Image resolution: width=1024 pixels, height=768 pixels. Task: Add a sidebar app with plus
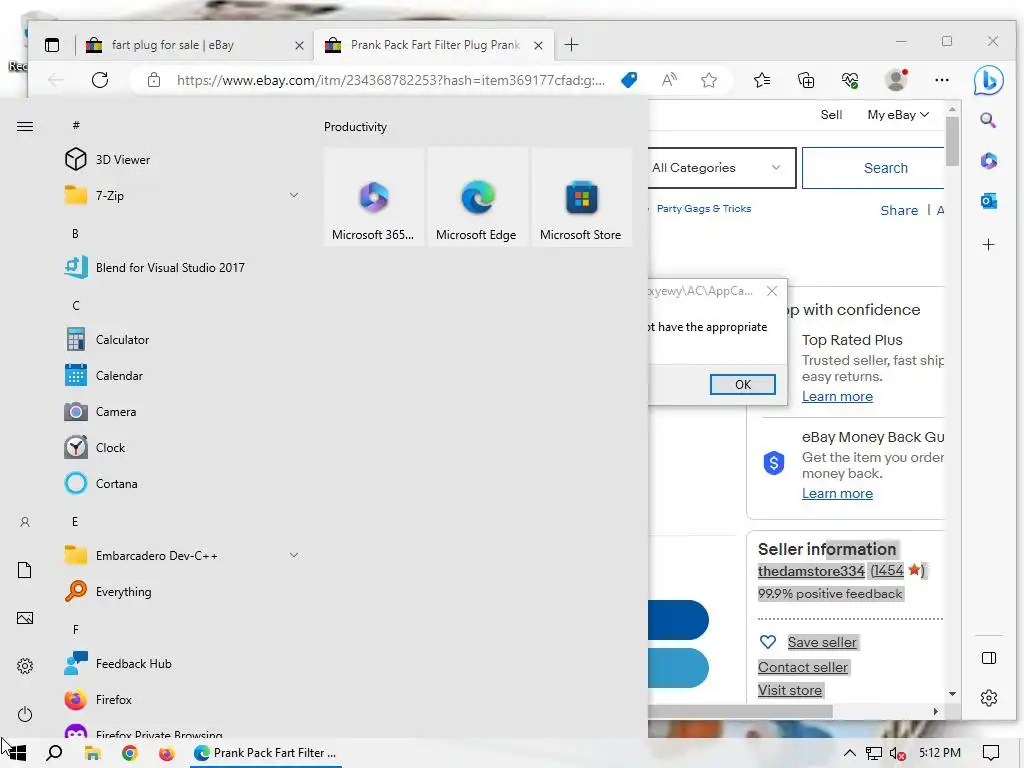[x=989, y=244]
